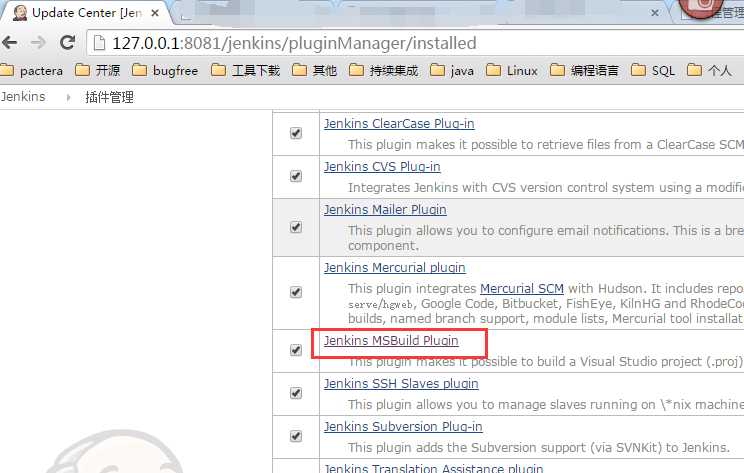This screenshot has width=744, height=473.
Task: Uncheck the Jenkins Subversion Plug-in checkbox
Action: coord(296,436)
